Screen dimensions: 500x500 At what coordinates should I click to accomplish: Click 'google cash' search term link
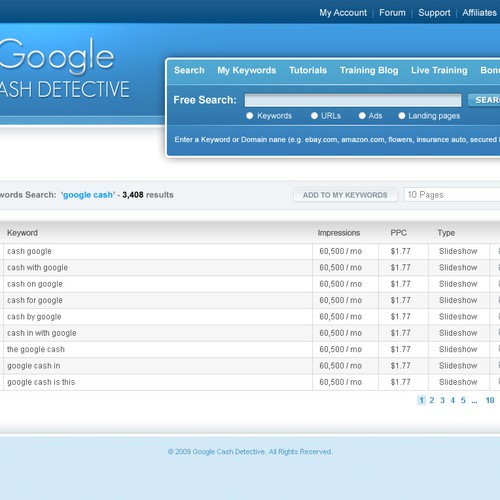[x=88, y=195]
